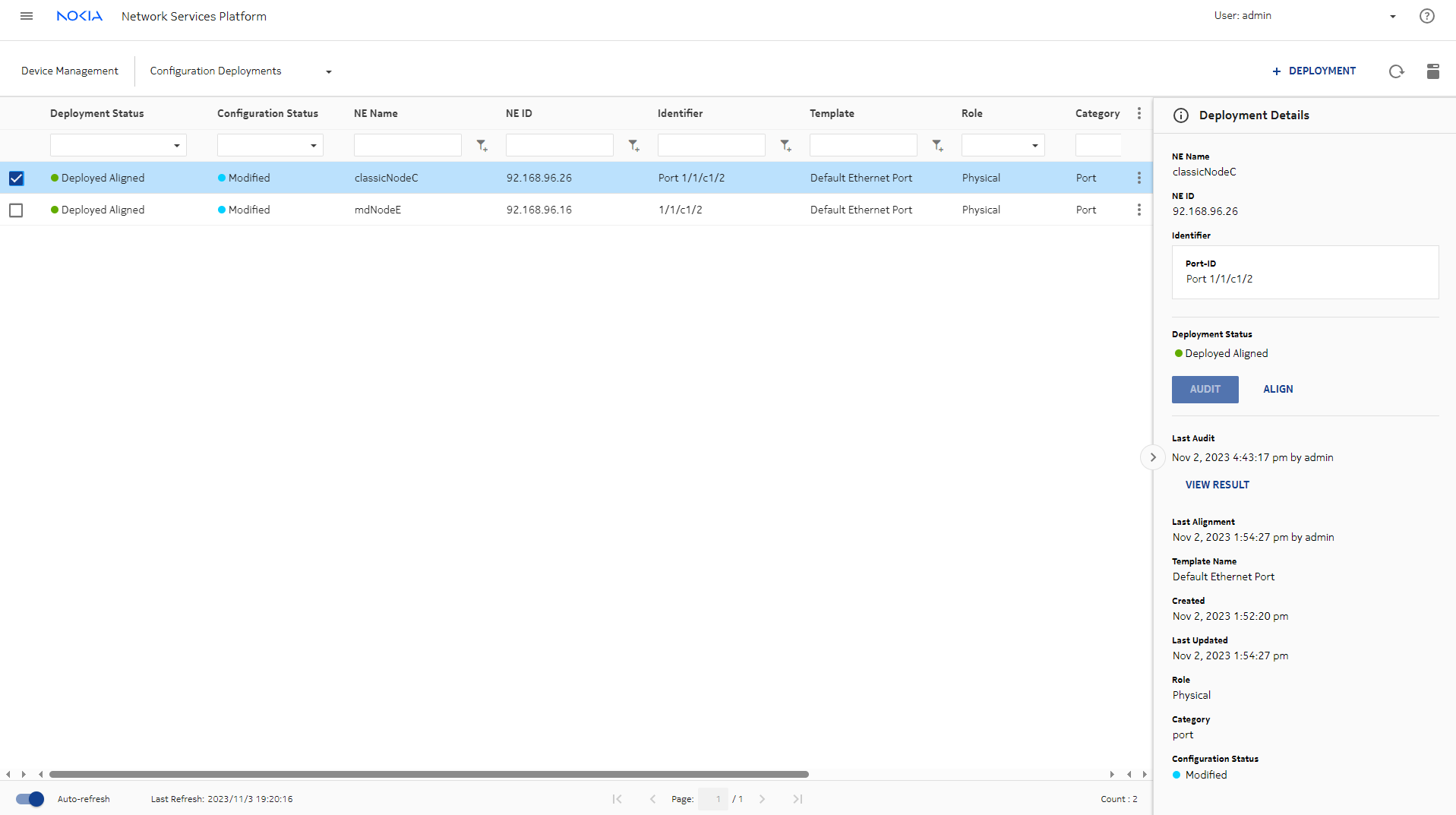The image size is (1456, 815).
Task: Click the VIEW RESULT link
Action: tap(1217, 485)
